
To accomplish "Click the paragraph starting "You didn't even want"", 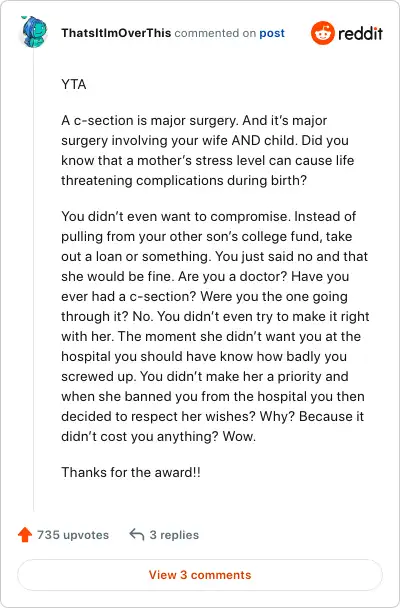I will click(216, 326).
